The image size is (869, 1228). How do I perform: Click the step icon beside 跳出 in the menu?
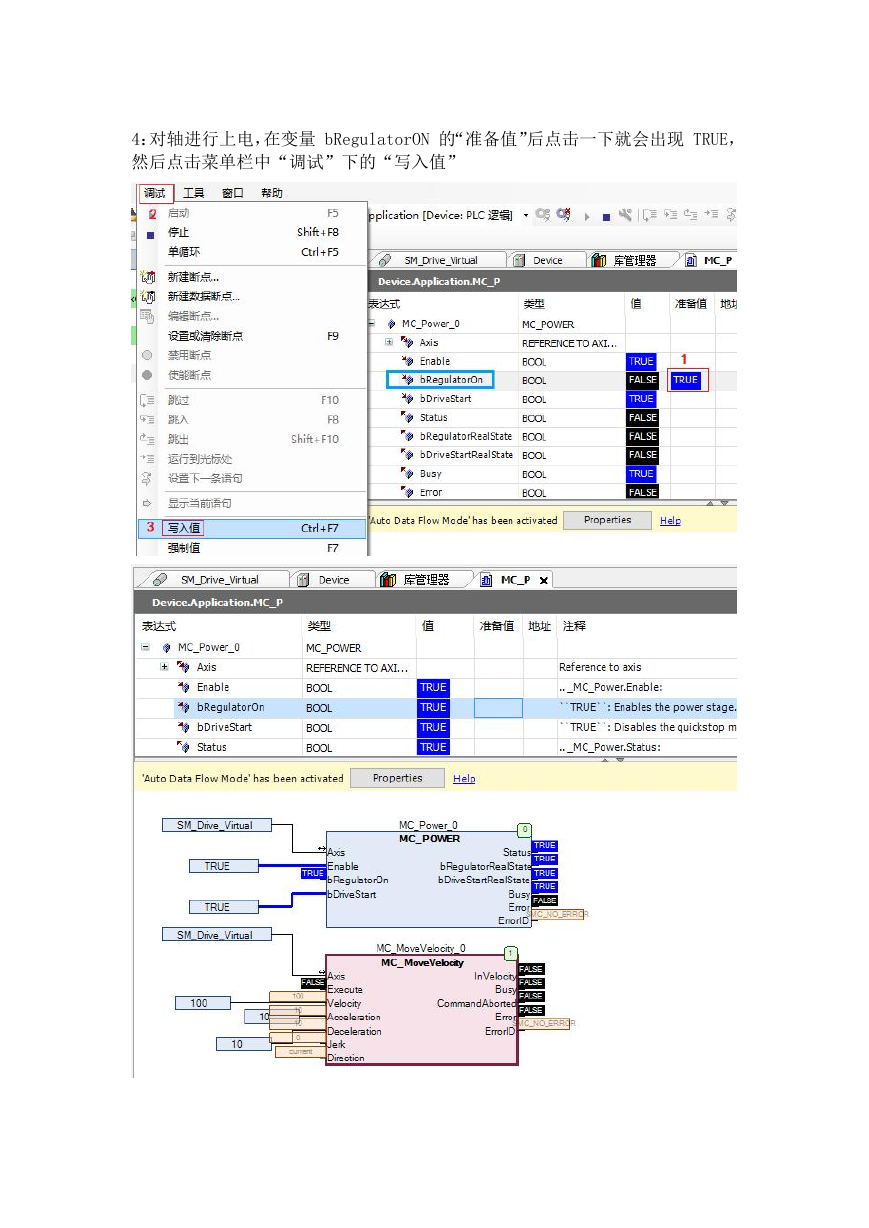click(148, 439)
